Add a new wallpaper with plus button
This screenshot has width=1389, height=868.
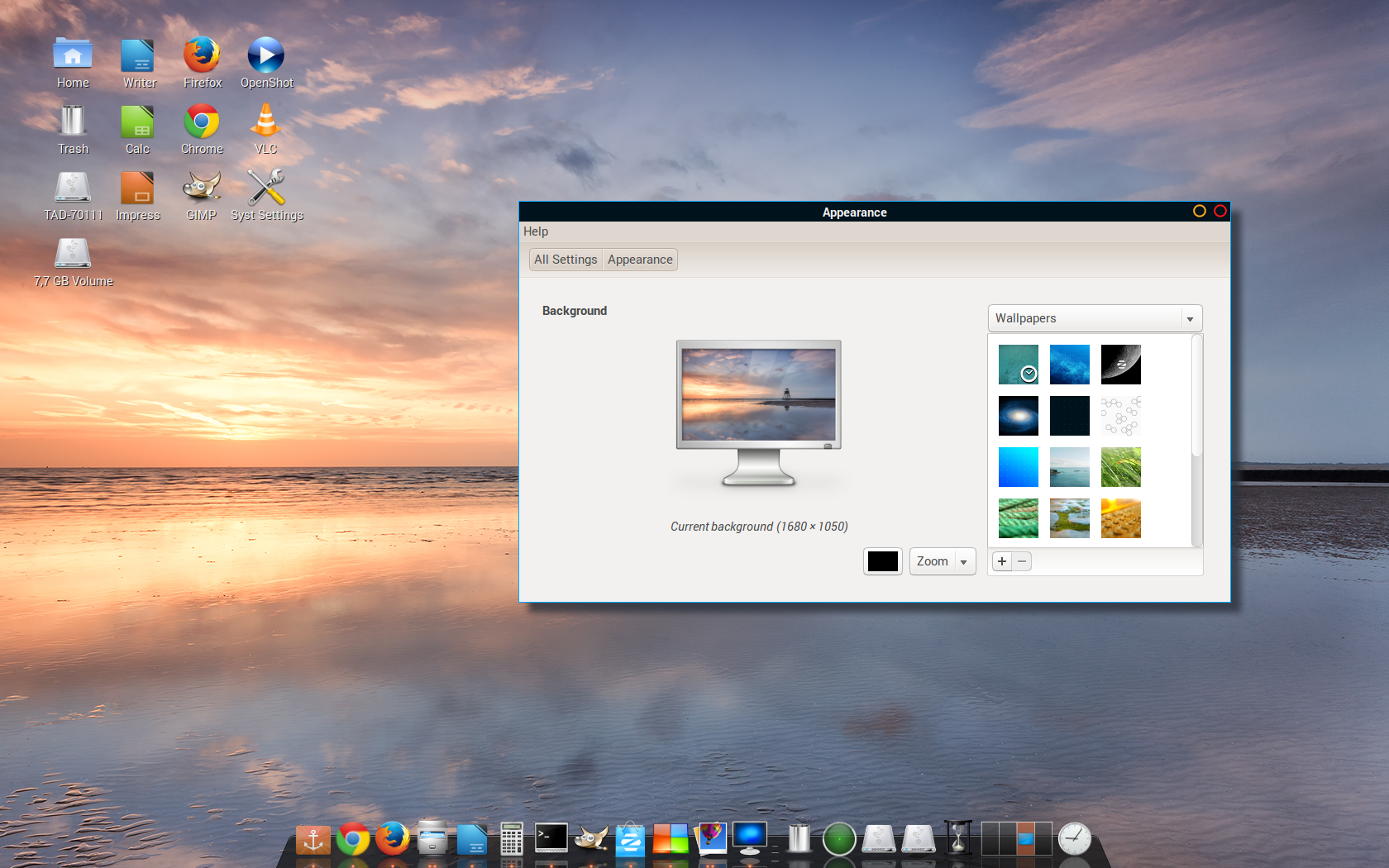point(1001,561)
